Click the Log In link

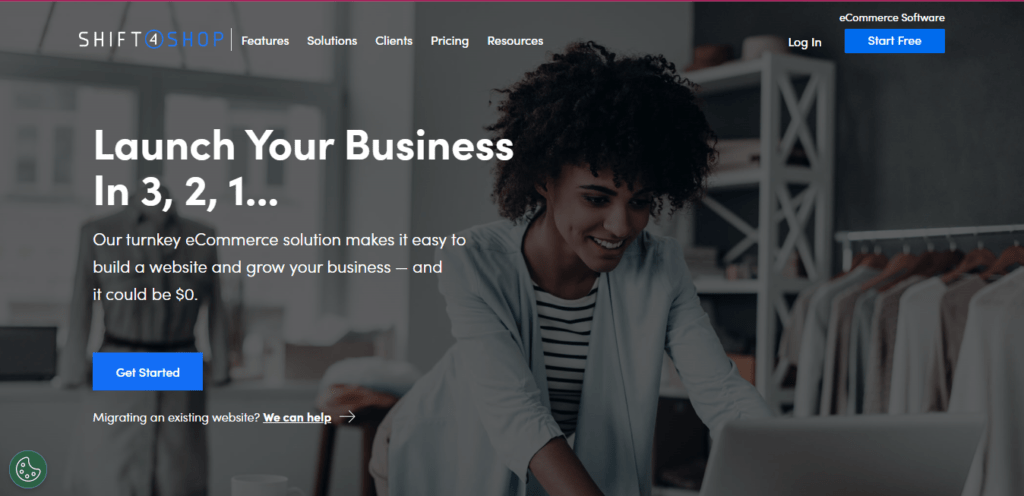tap(805, 42)
